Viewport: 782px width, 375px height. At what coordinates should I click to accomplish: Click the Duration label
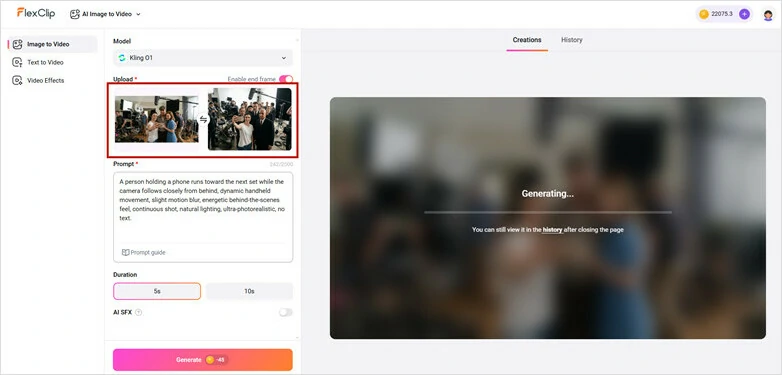click(x=125, y=275)
